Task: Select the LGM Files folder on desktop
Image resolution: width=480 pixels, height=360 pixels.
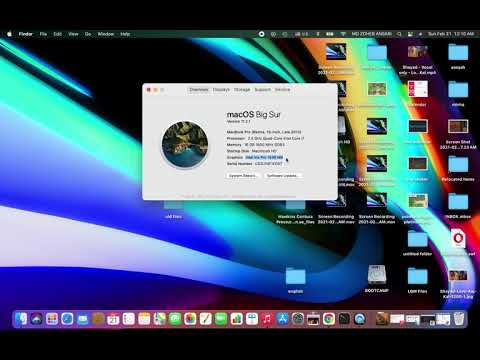Action: [x=417, y=280]
